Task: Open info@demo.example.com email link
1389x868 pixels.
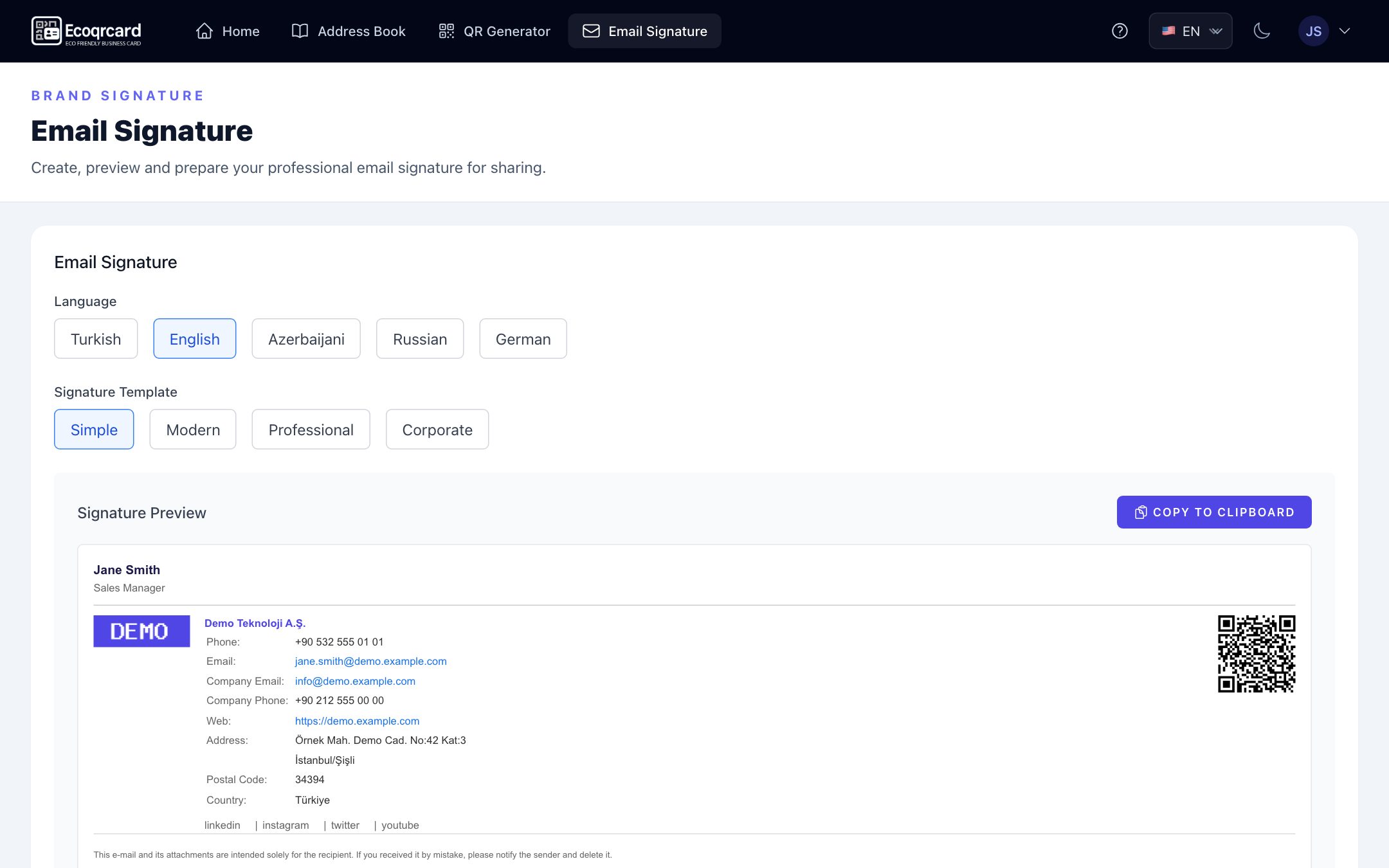Action: [355, 681]
